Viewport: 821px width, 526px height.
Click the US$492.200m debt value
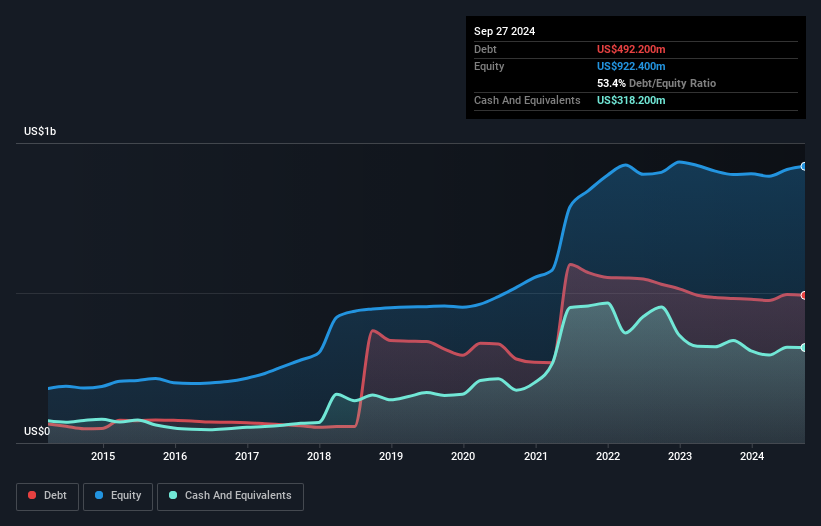pyautogui.click(x=631, y=49)
